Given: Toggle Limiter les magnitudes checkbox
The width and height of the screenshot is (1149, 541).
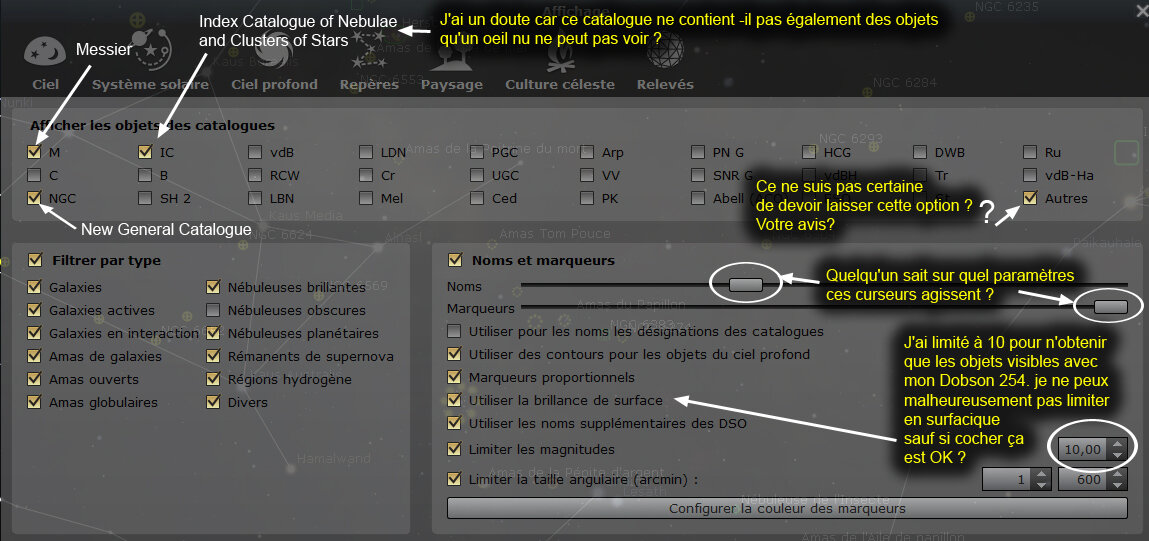Looking at the screenshot, I should [454, 449].
